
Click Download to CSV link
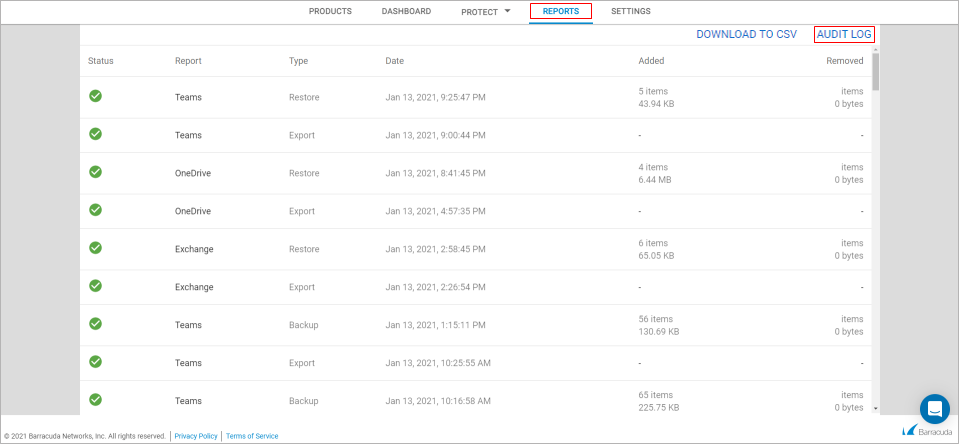point(746,34)
